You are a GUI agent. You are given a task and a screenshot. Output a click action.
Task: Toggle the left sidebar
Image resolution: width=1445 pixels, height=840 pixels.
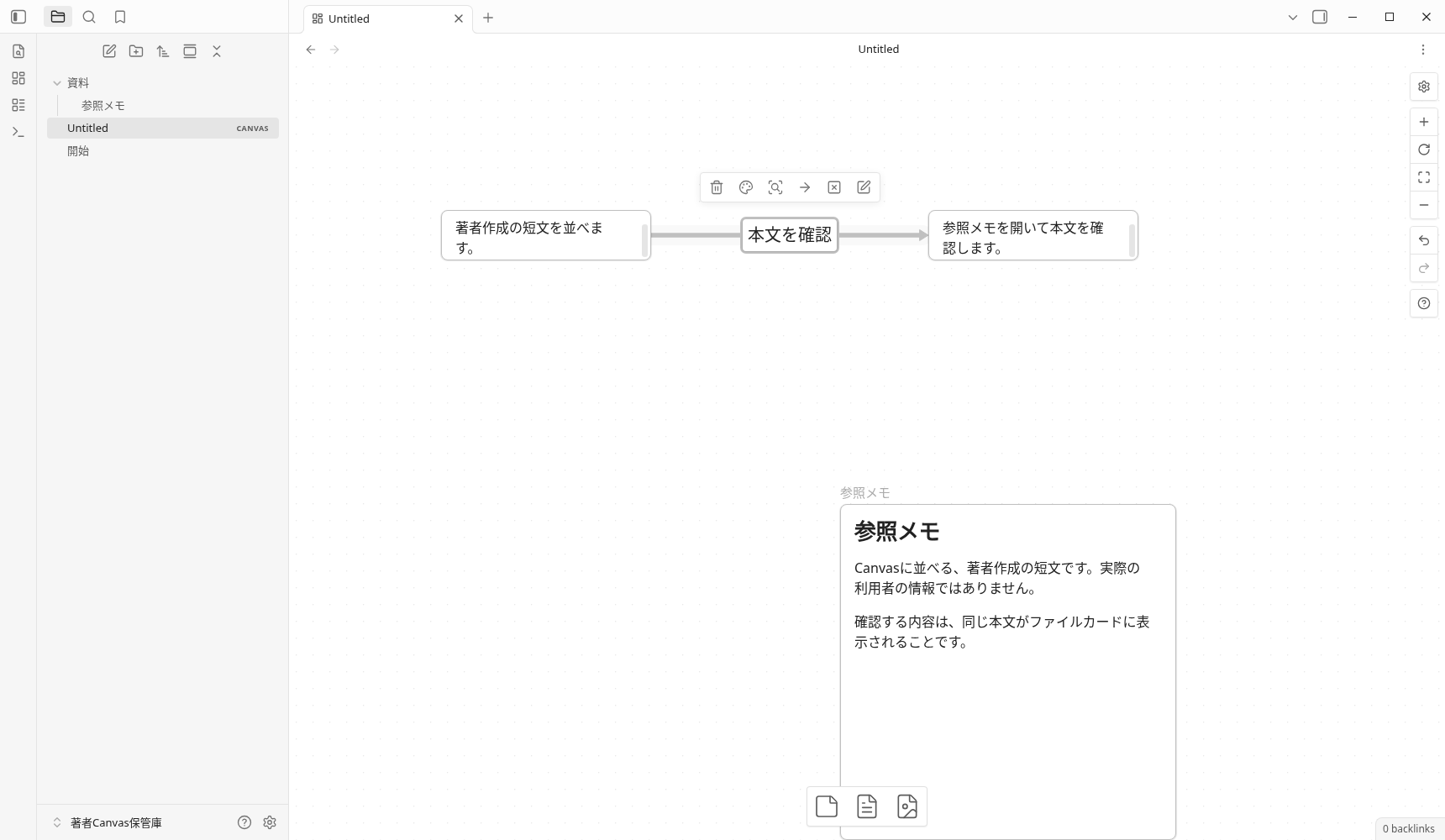[18, 17]
